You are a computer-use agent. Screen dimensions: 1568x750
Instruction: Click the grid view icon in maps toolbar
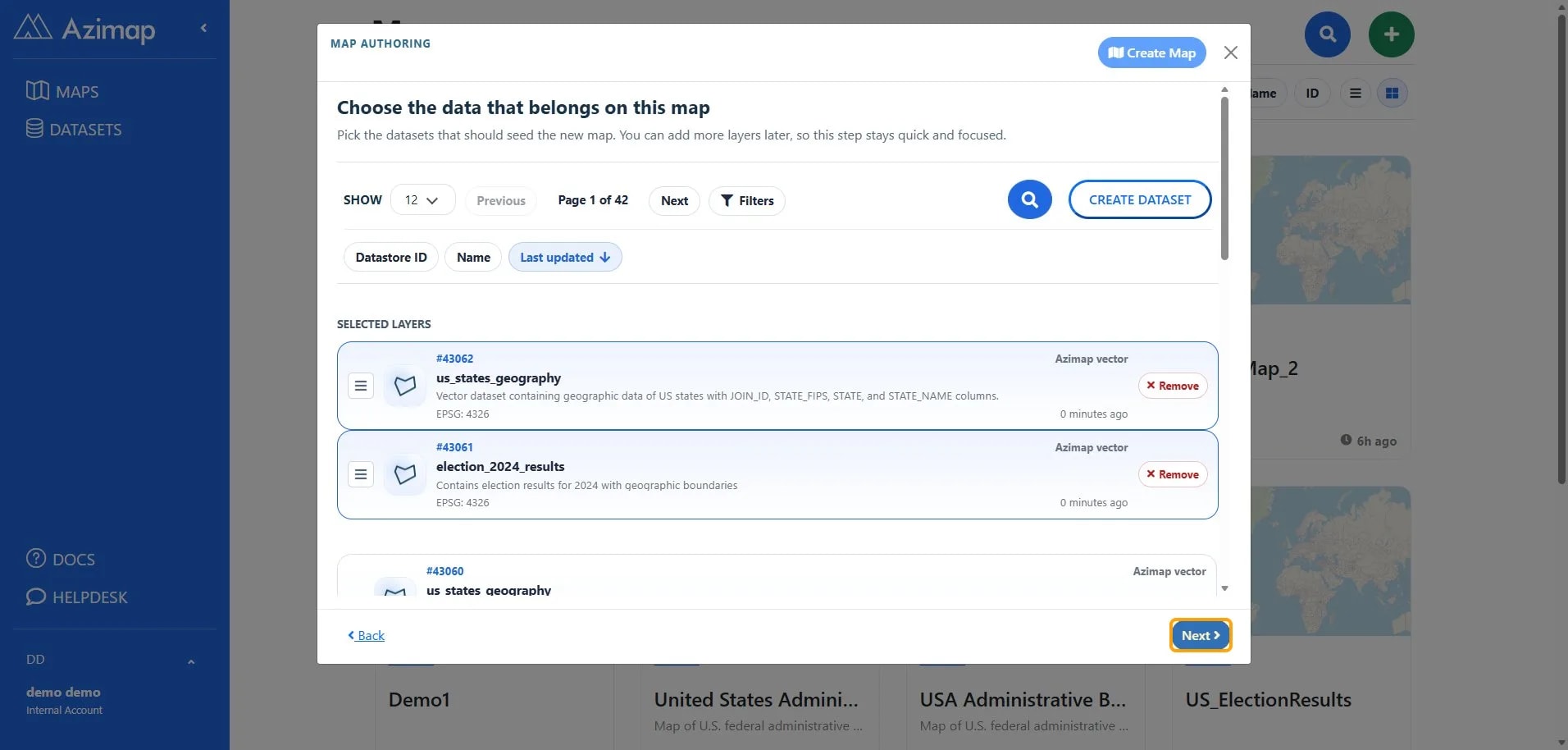[x=1392, y=93]
